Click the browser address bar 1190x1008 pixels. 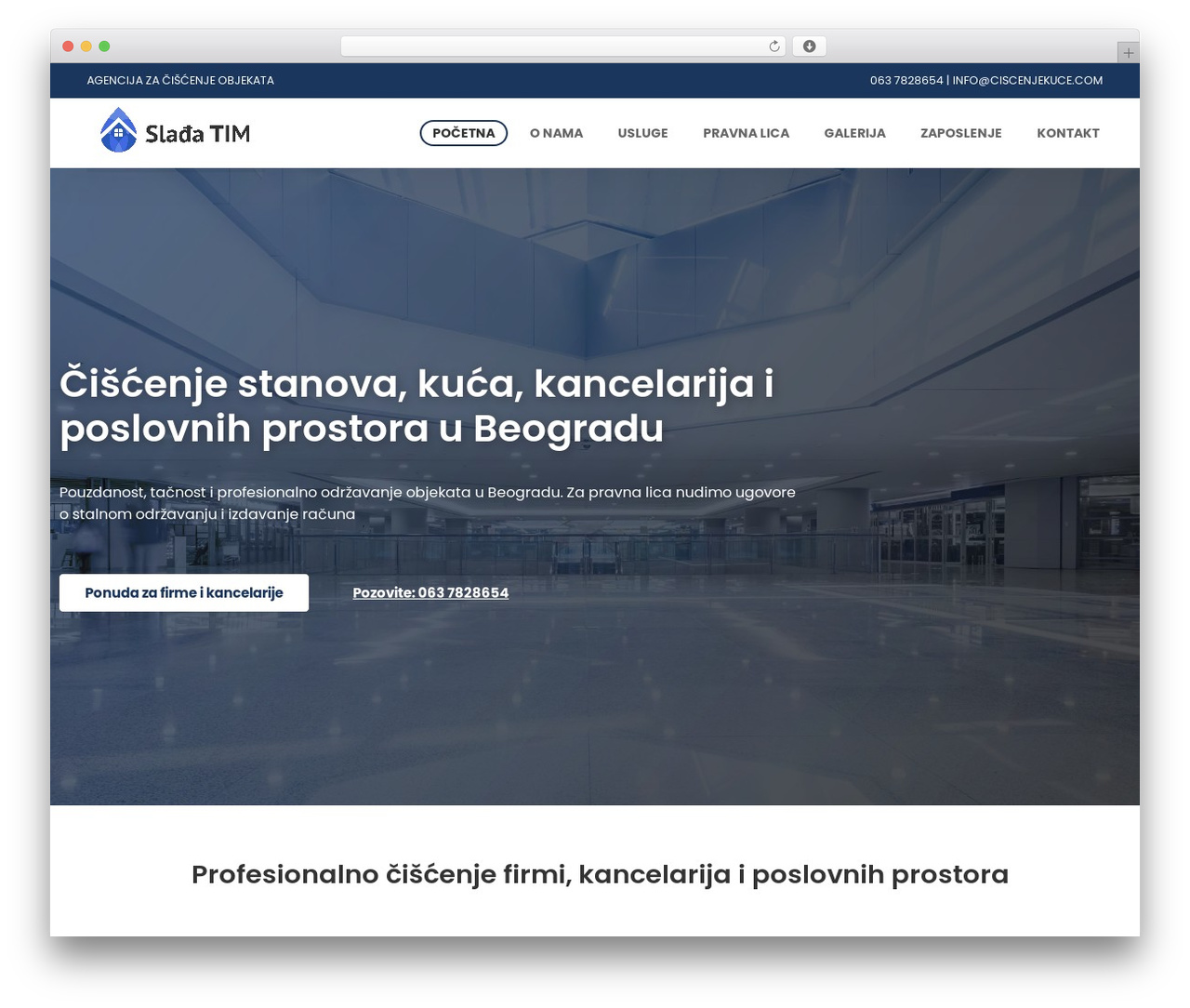coord(563,46)
